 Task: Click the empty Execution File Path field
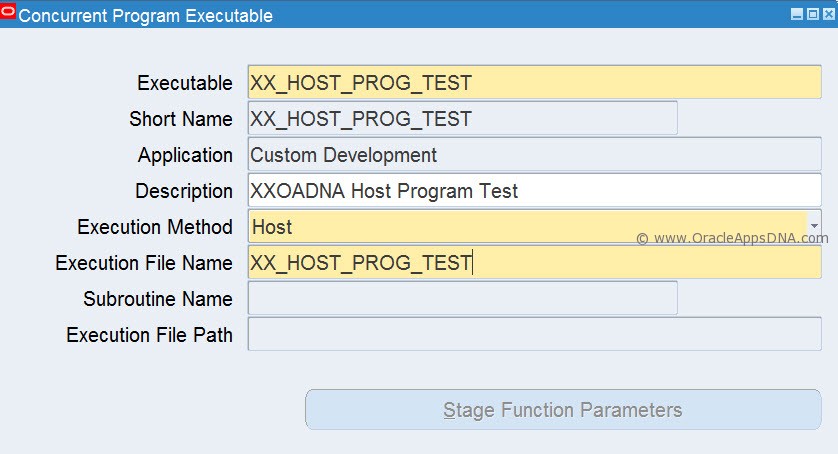tap(534, 334)
